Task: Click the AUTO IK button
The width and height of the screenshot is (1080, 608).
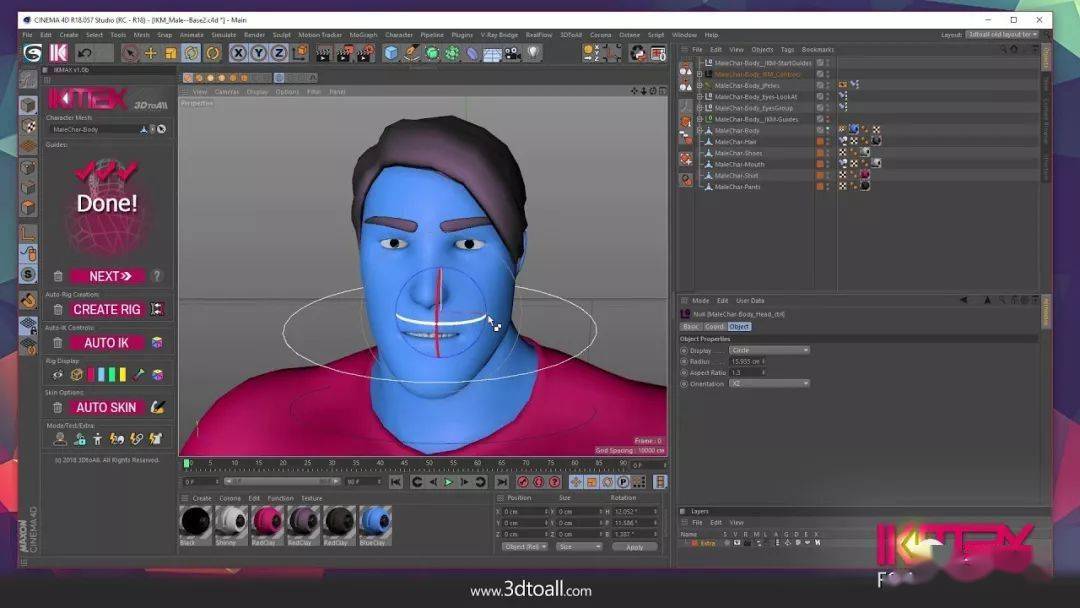Action: [106, 343]
